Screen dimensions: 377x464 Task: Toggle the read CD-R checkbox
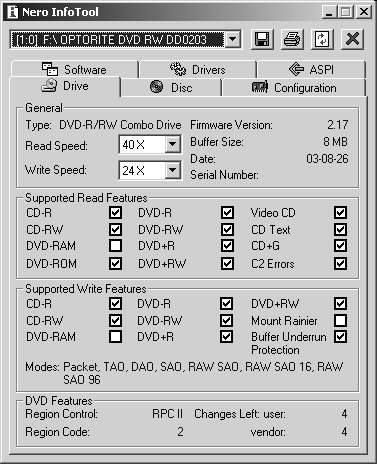[115, 212]
